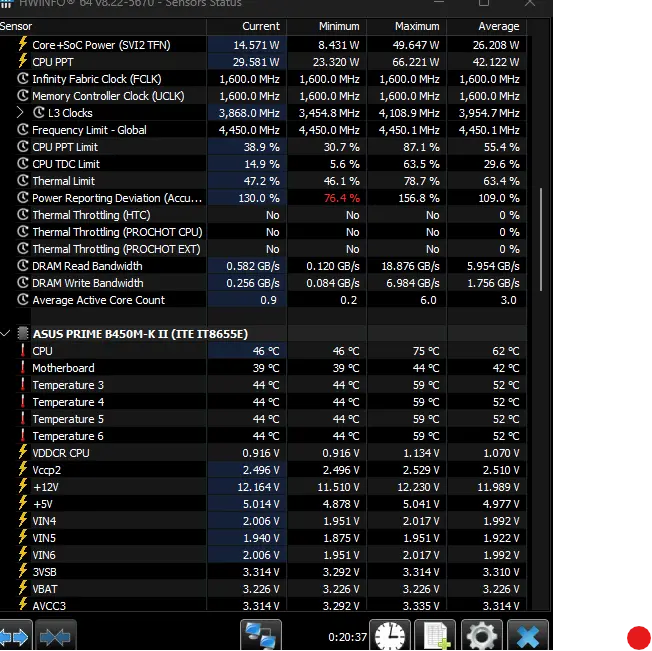Click lightning icon beside VDDCR CPU
This screenshot has width=652, height=651.
click(x=23, y=452)
